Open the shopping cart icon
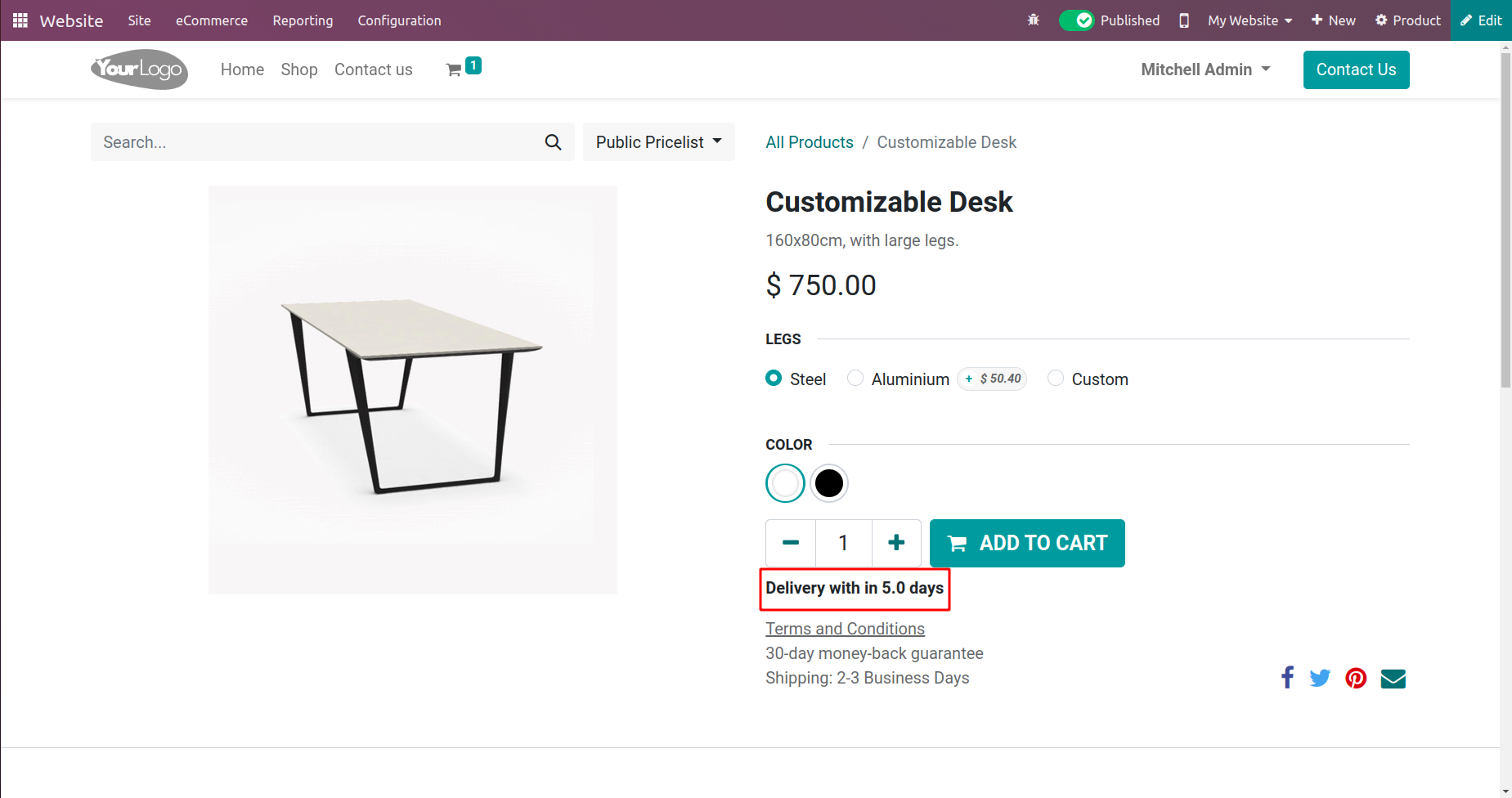 pyautogui.click(x=455, y=70)
